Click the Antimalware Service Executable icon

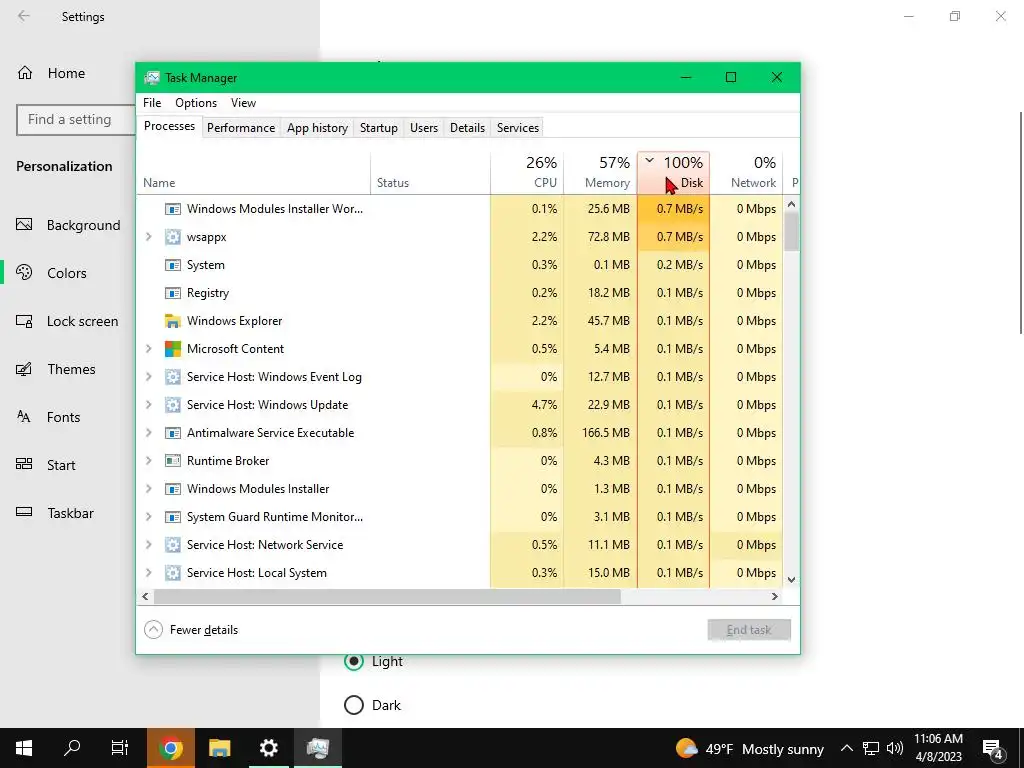pos(172,433)
